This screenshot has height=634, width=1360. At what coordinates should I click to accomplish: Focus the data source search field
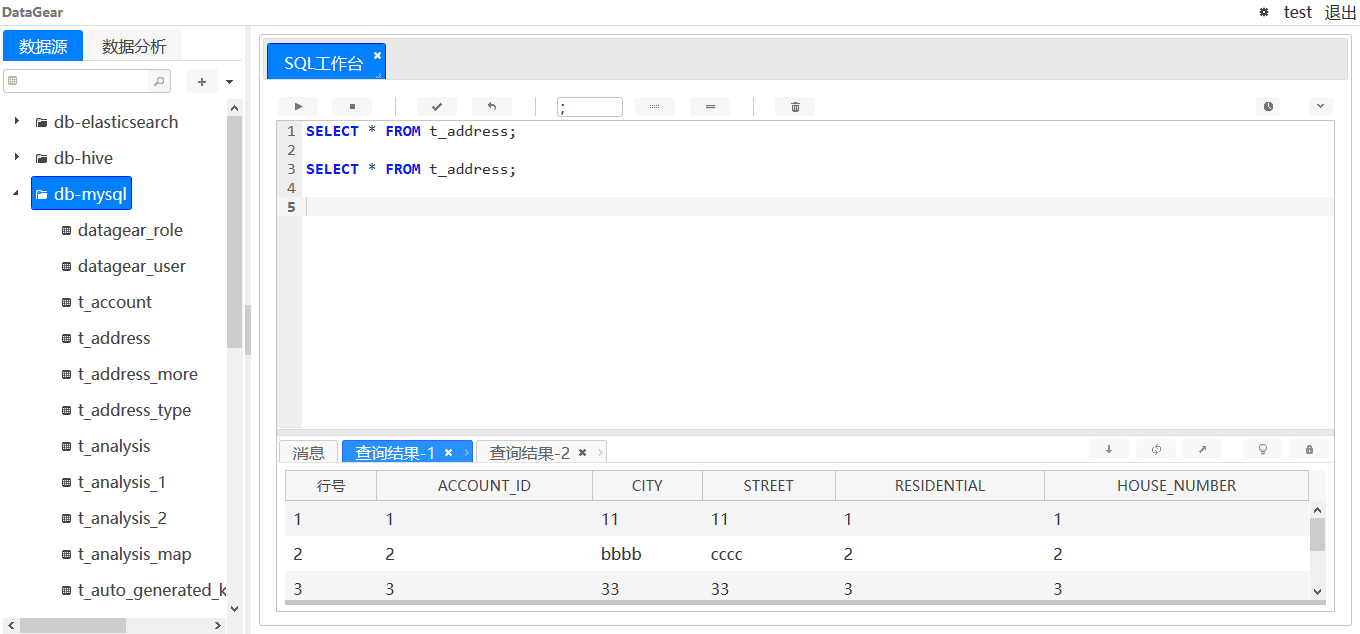[87, 81]
